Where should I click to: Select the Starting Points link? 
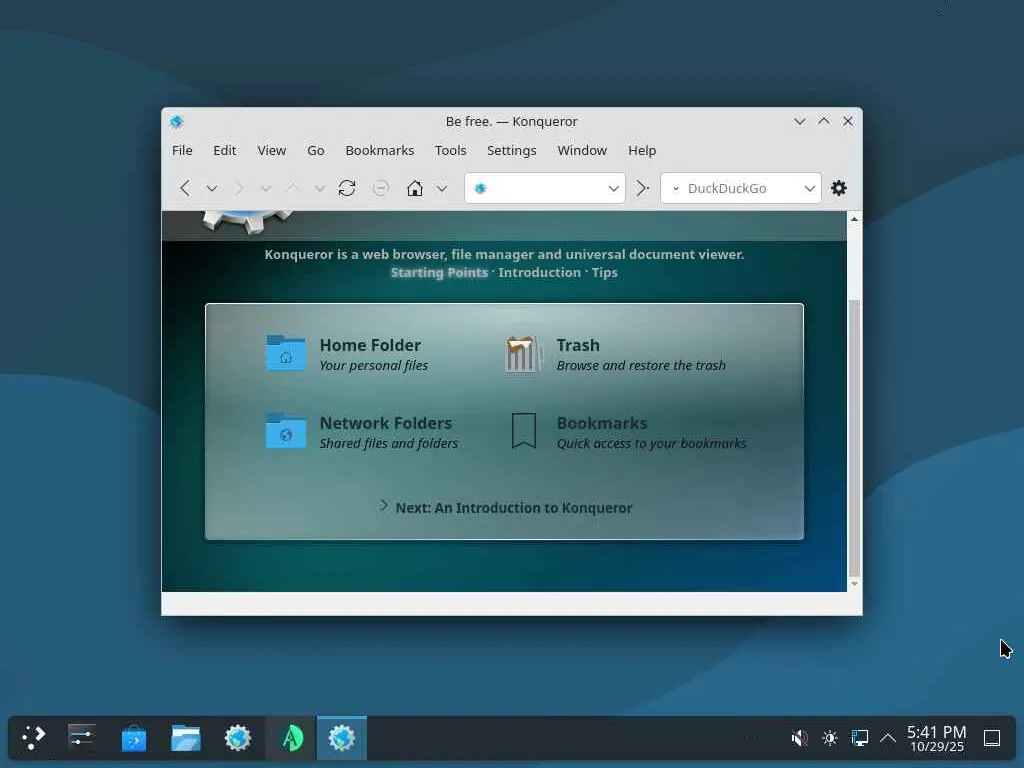439,272
